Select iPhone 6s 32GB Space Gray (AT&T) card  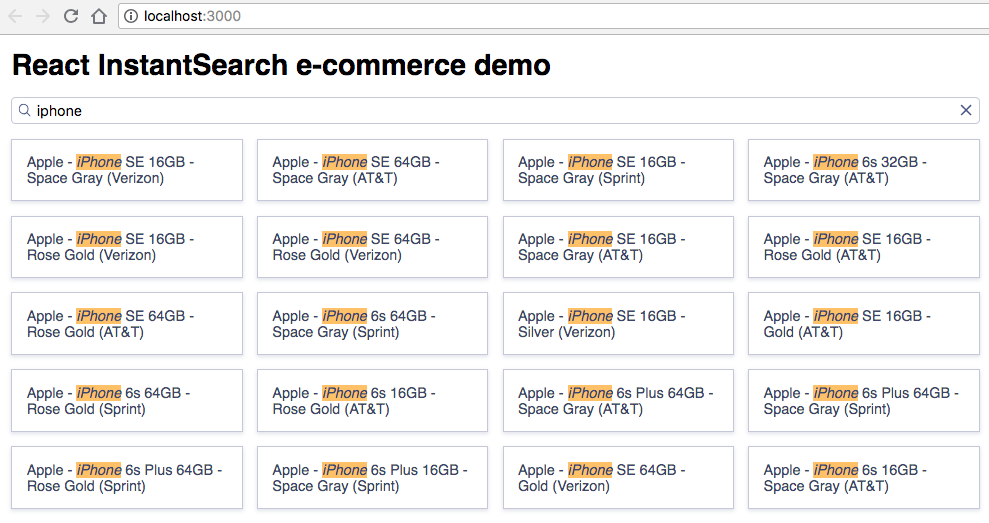863,170
